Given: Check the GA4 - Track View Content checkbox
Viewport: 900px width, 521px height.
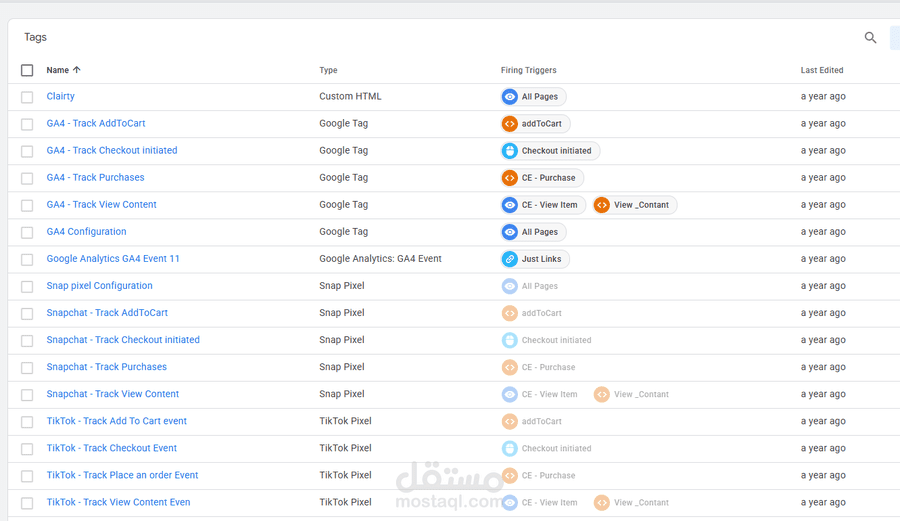Looking at the screenshot, I should (x=27, y=205).
